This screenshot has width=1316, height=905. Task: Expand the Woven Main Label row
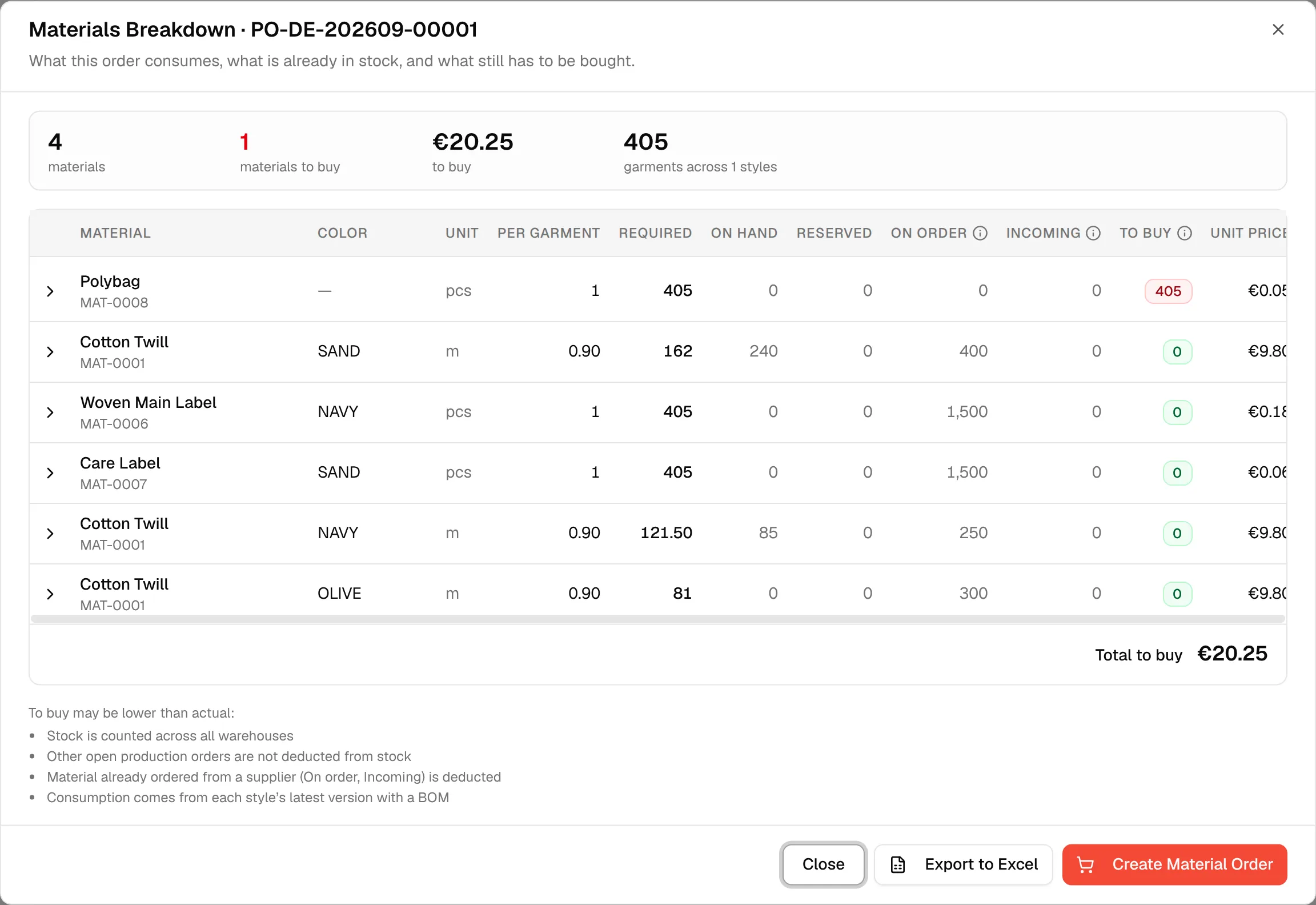click(50, 413)
